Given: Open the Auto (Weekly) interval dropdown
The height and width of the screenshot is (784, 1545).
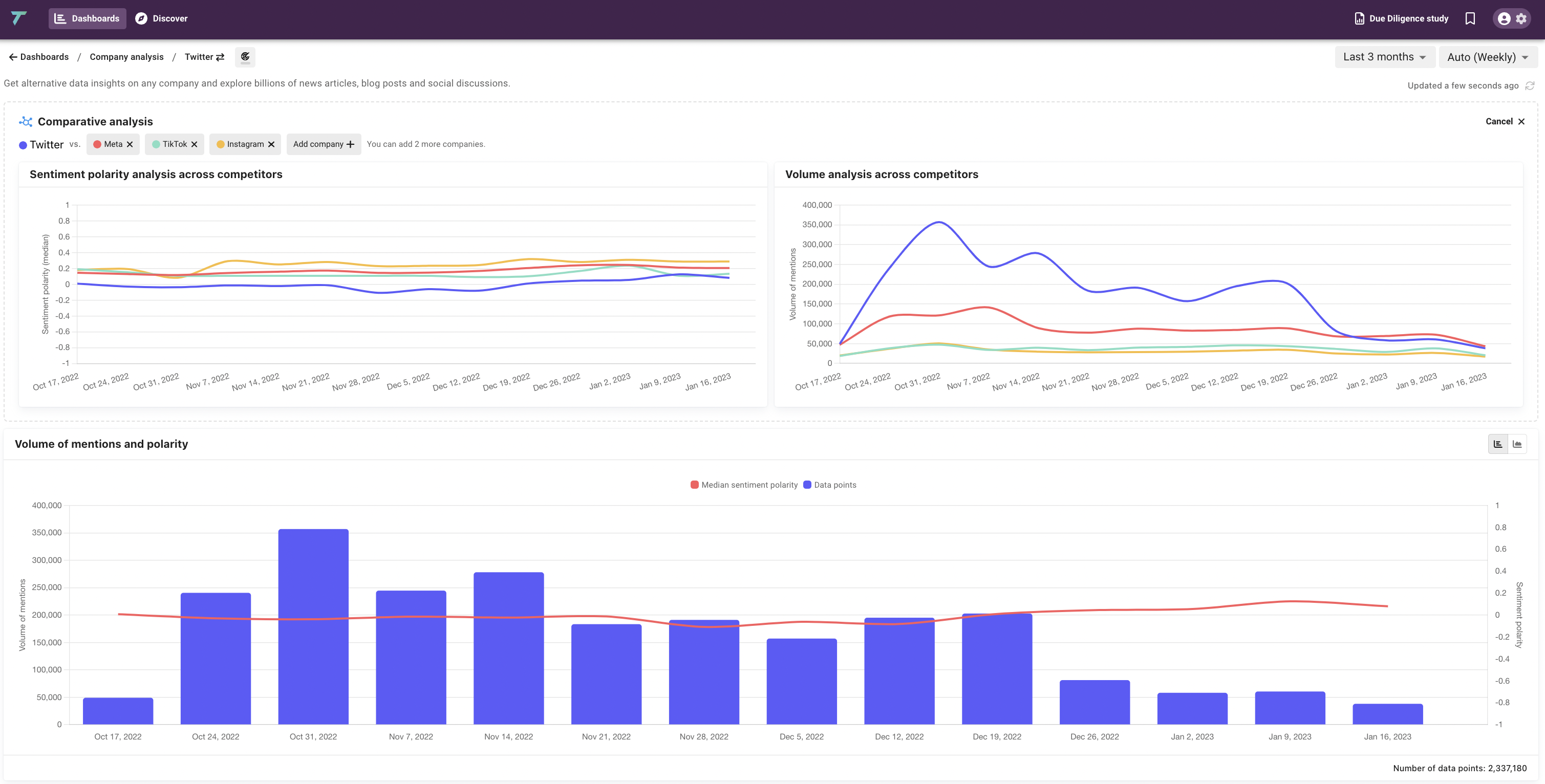Looking at the screenshot, I should pos(1488,57).
